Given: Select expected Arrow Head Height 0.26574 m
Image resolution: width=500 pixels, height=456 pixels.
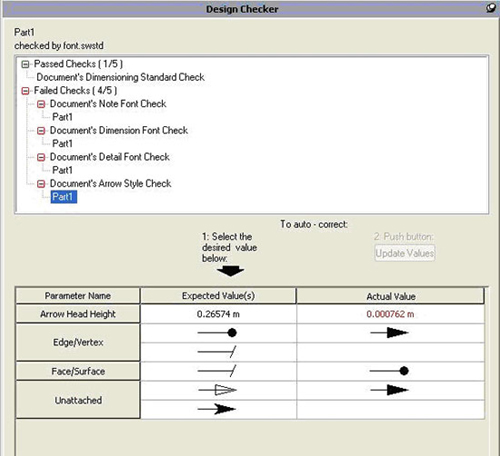Looking at the screenshot, I should tap(218, 314).
